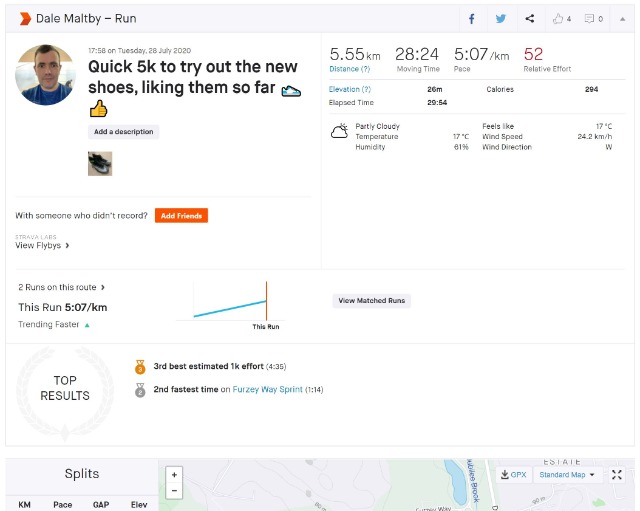Click the Trending Faster indicator
The width and height of the screenshot is (640, 511).
point(53,324)
